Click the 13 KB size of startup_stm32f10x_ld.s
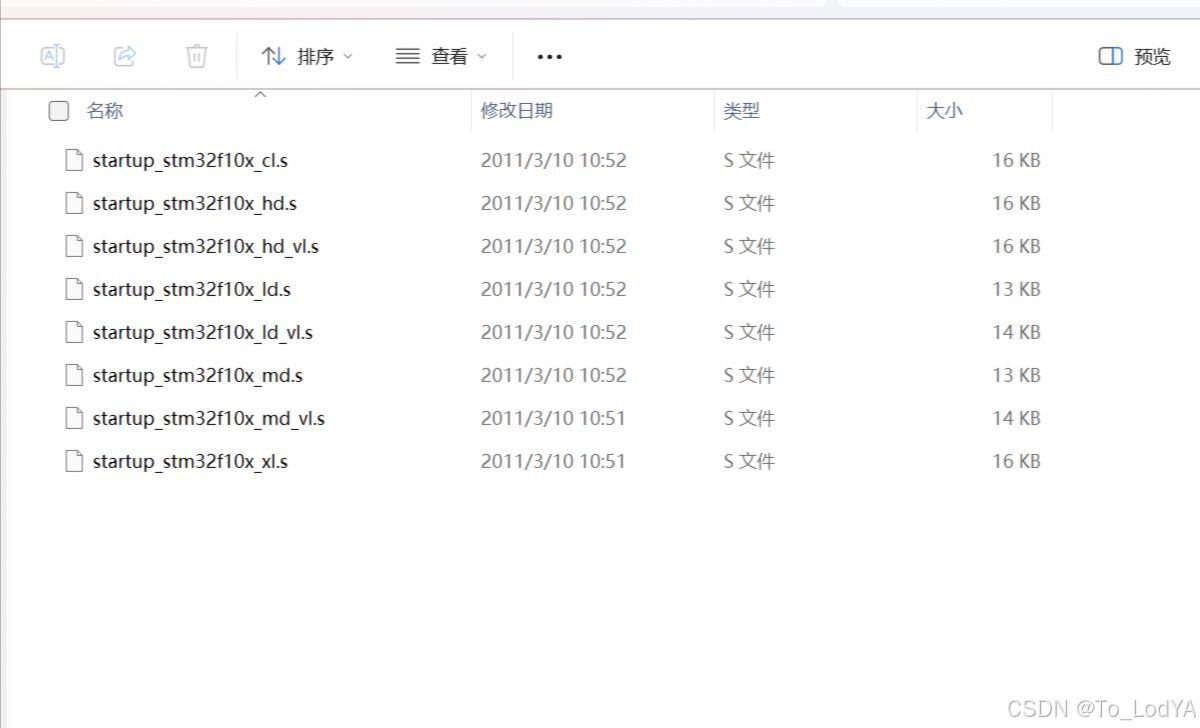Image resolution: width=1200 pixels, height=728 pixels. coord(1016,289)
